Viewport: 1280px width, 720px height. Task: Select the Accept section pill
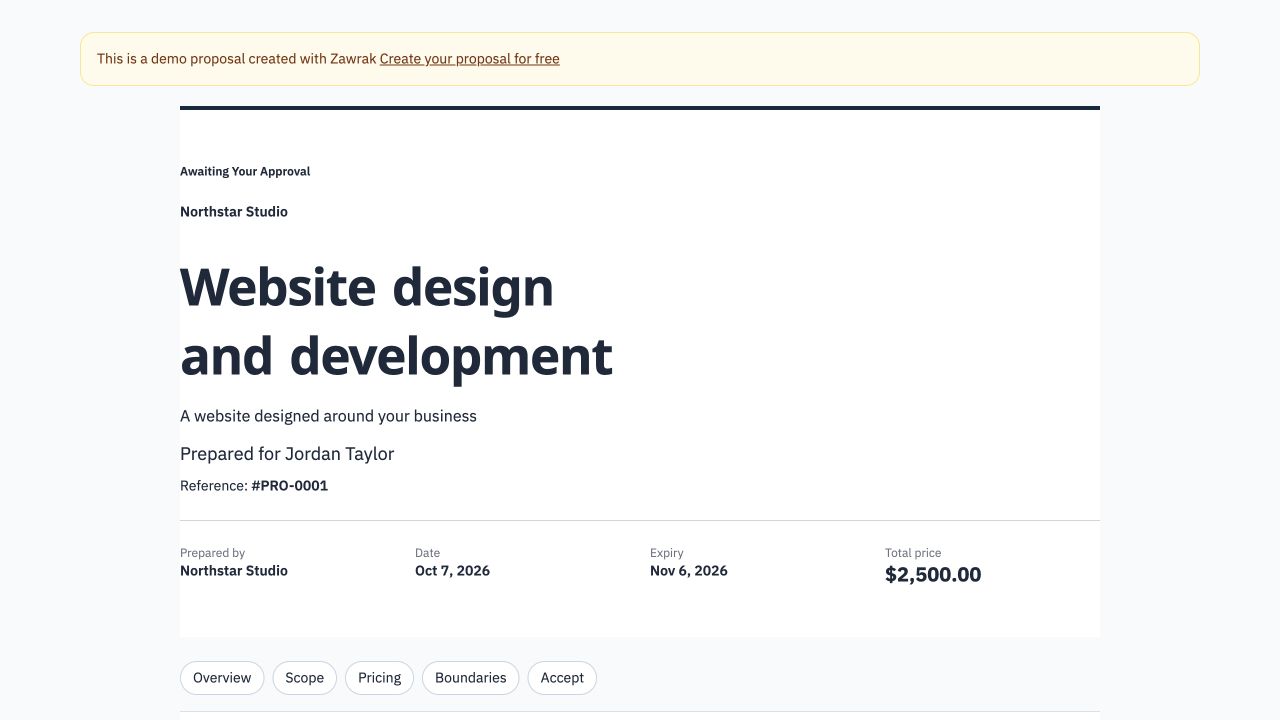point(562,678)
